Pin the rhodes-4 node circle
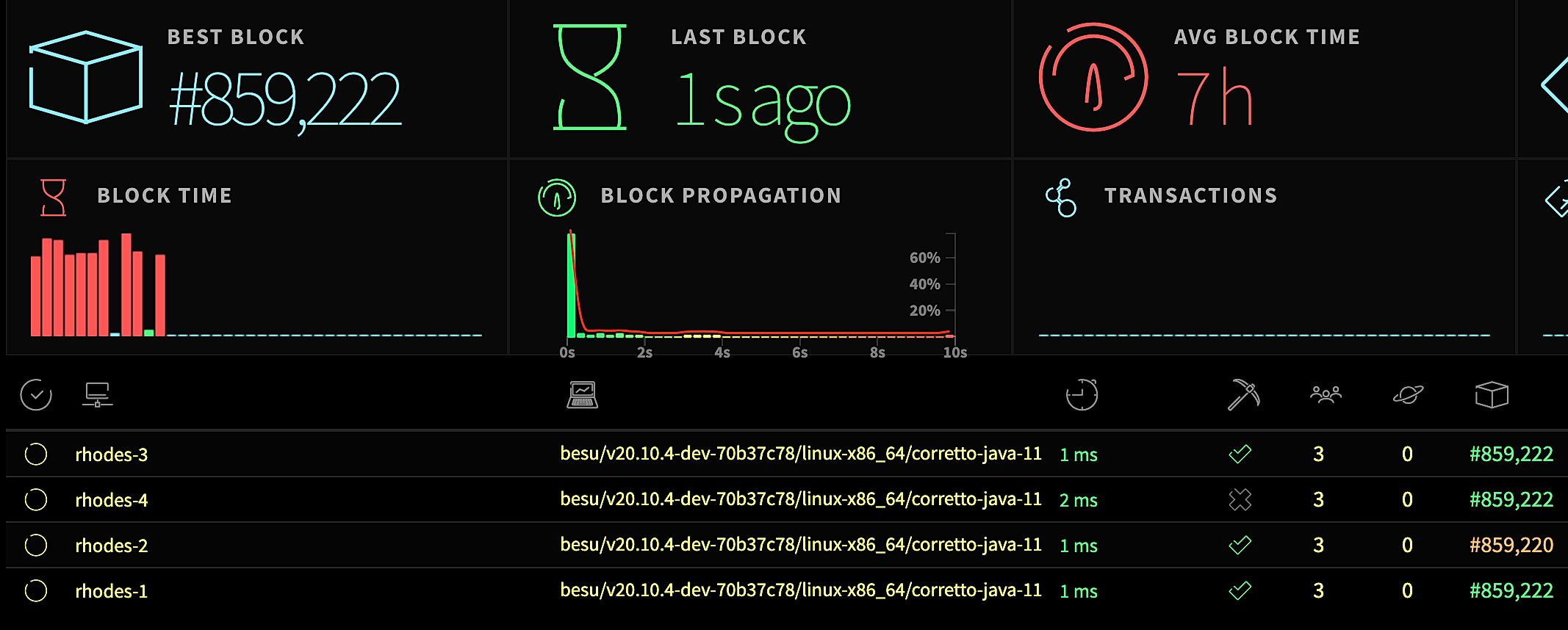The image size is (1568, 630). 36,500
